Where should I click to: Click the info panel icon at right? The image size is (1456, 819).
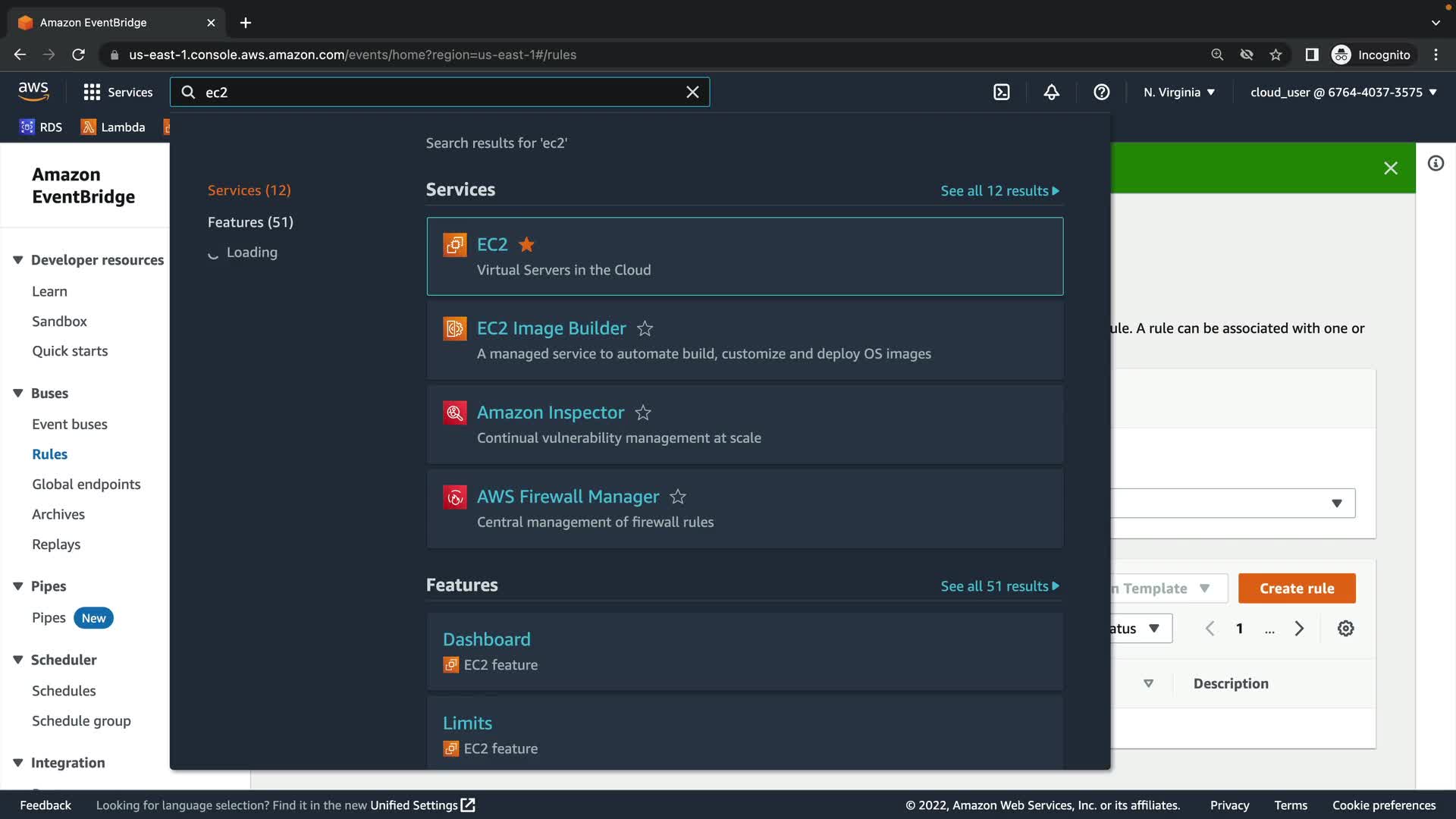coord(1436,163)
